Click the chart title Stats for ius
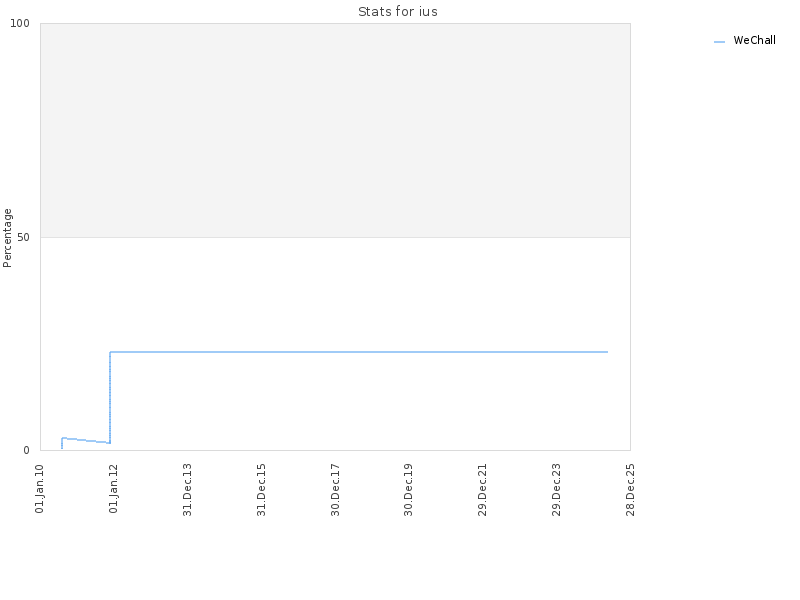The image size is (800, 600). point(398,12)
